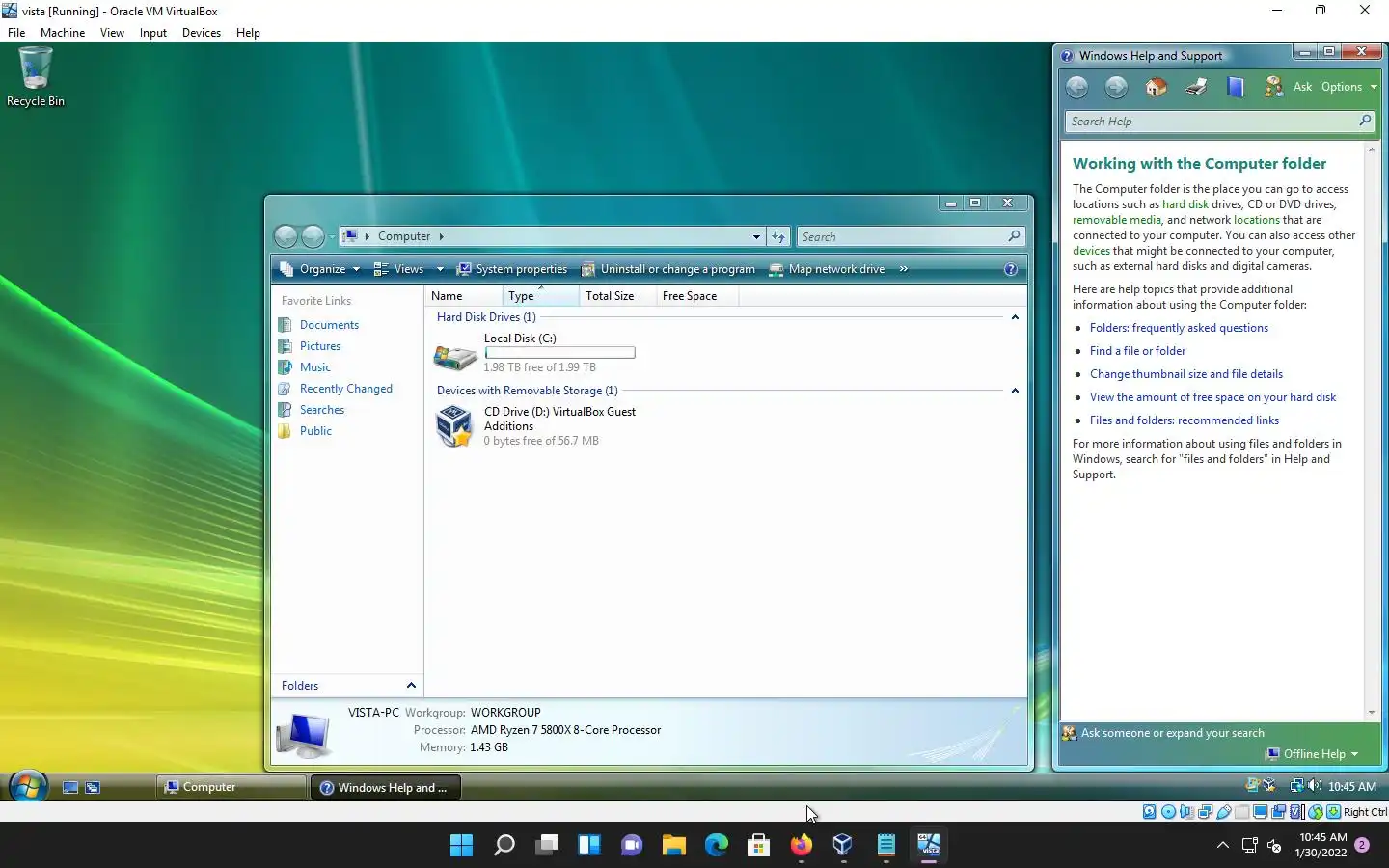Open the Organize dropdown menu

click(320, 269)
